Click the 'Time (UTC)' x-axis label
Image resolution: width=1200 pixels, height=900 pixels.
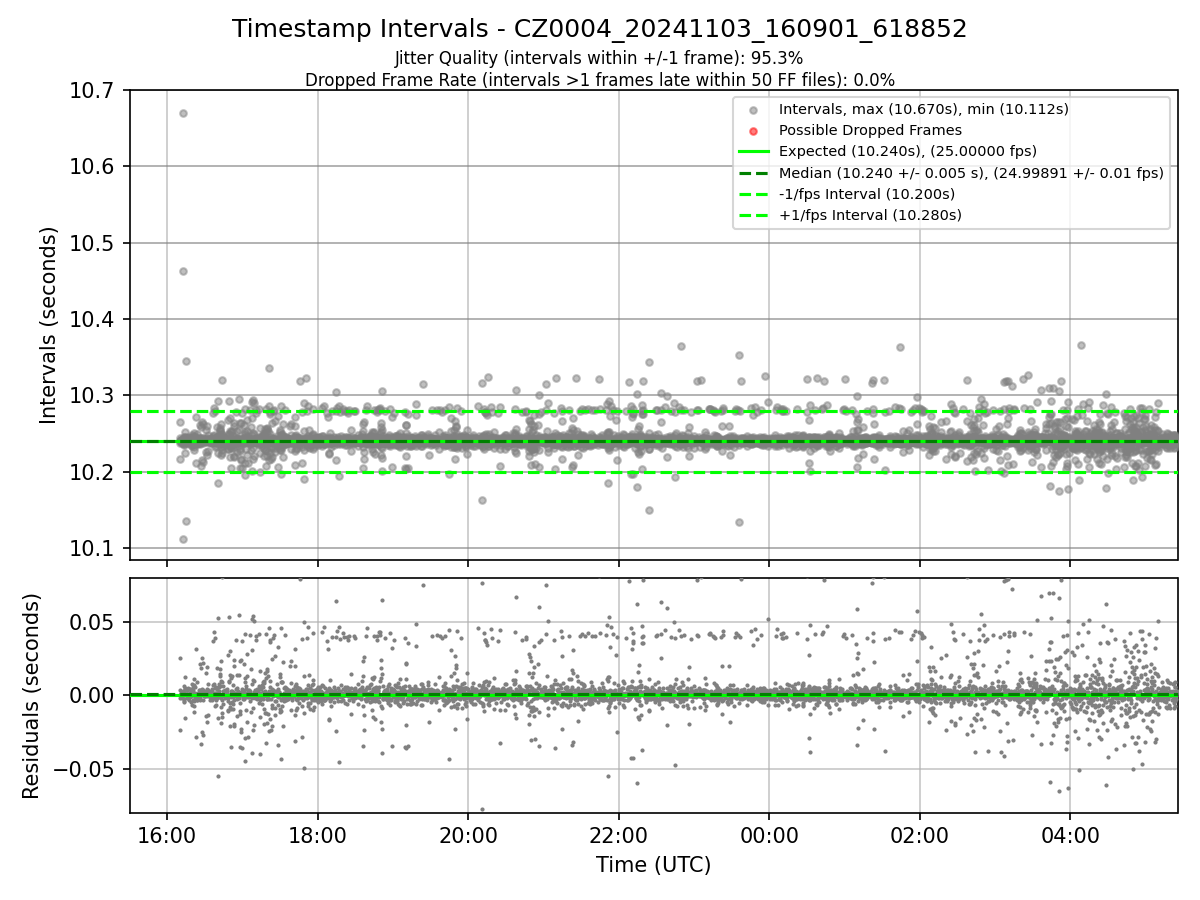653,865
